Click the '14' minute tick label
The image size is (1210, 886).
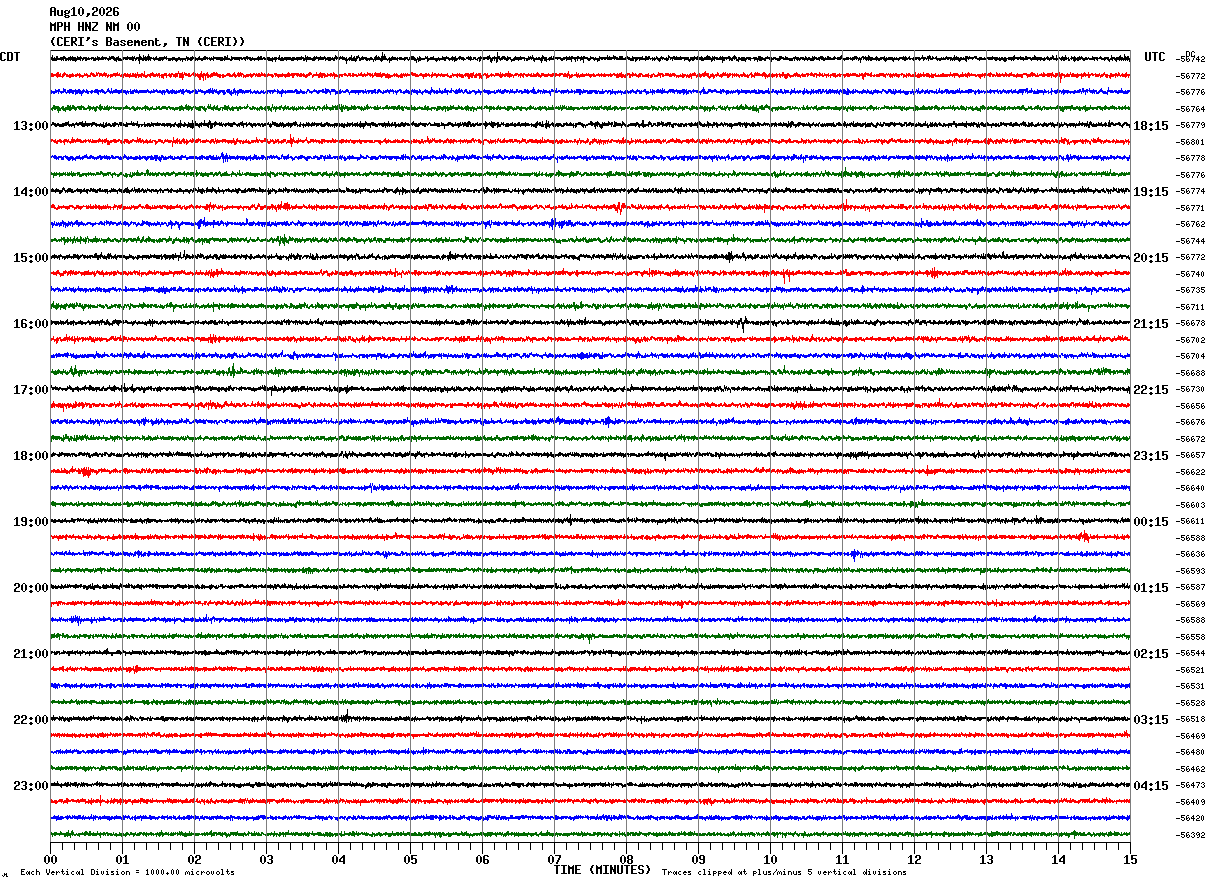pyautogui.click(x=1058, y=859)
